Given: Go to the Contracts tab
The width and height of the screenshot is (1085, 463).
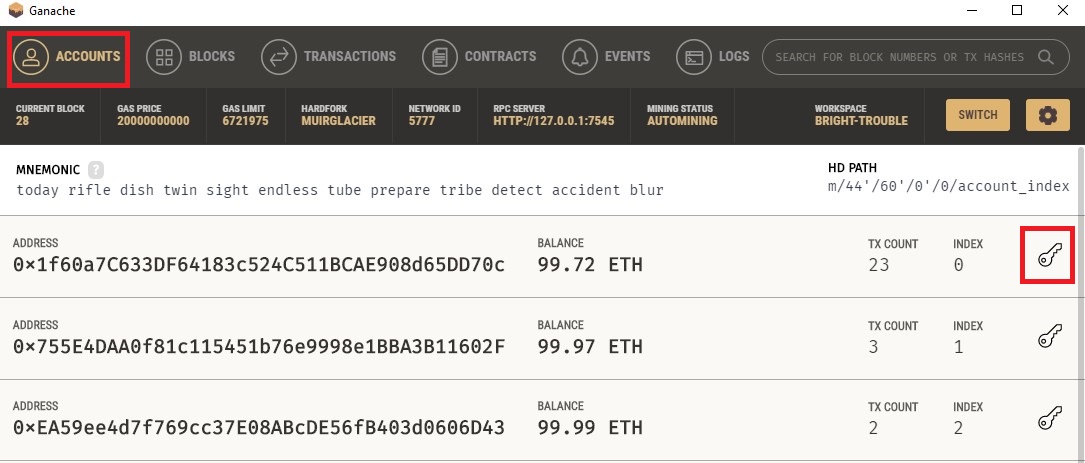Looking at the screenshot, I should [x=479, y=57].
